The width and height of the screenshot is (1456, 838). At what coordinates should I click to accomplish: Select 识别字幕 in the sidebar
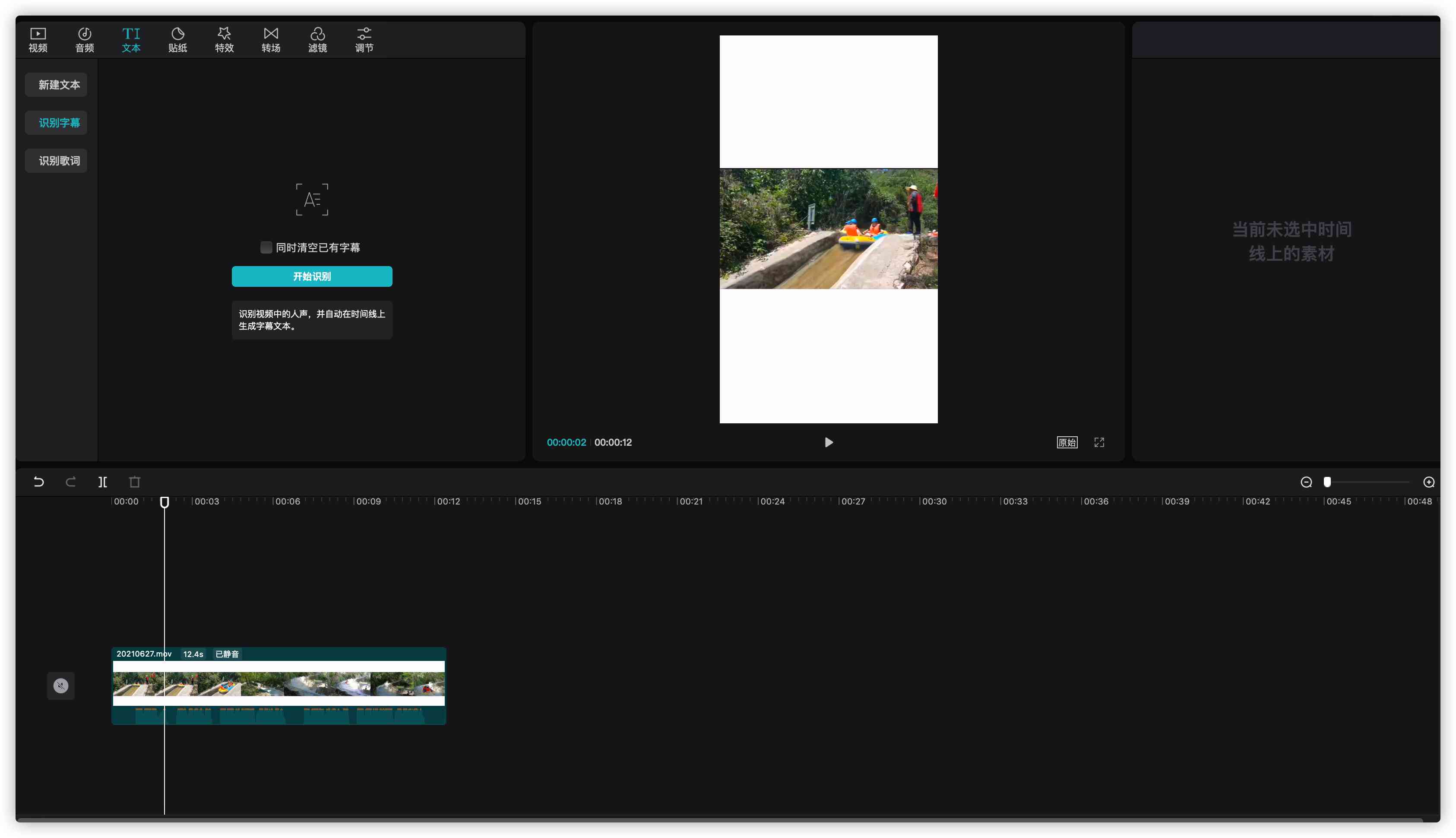pyautogui.click(x=57, y=123)
